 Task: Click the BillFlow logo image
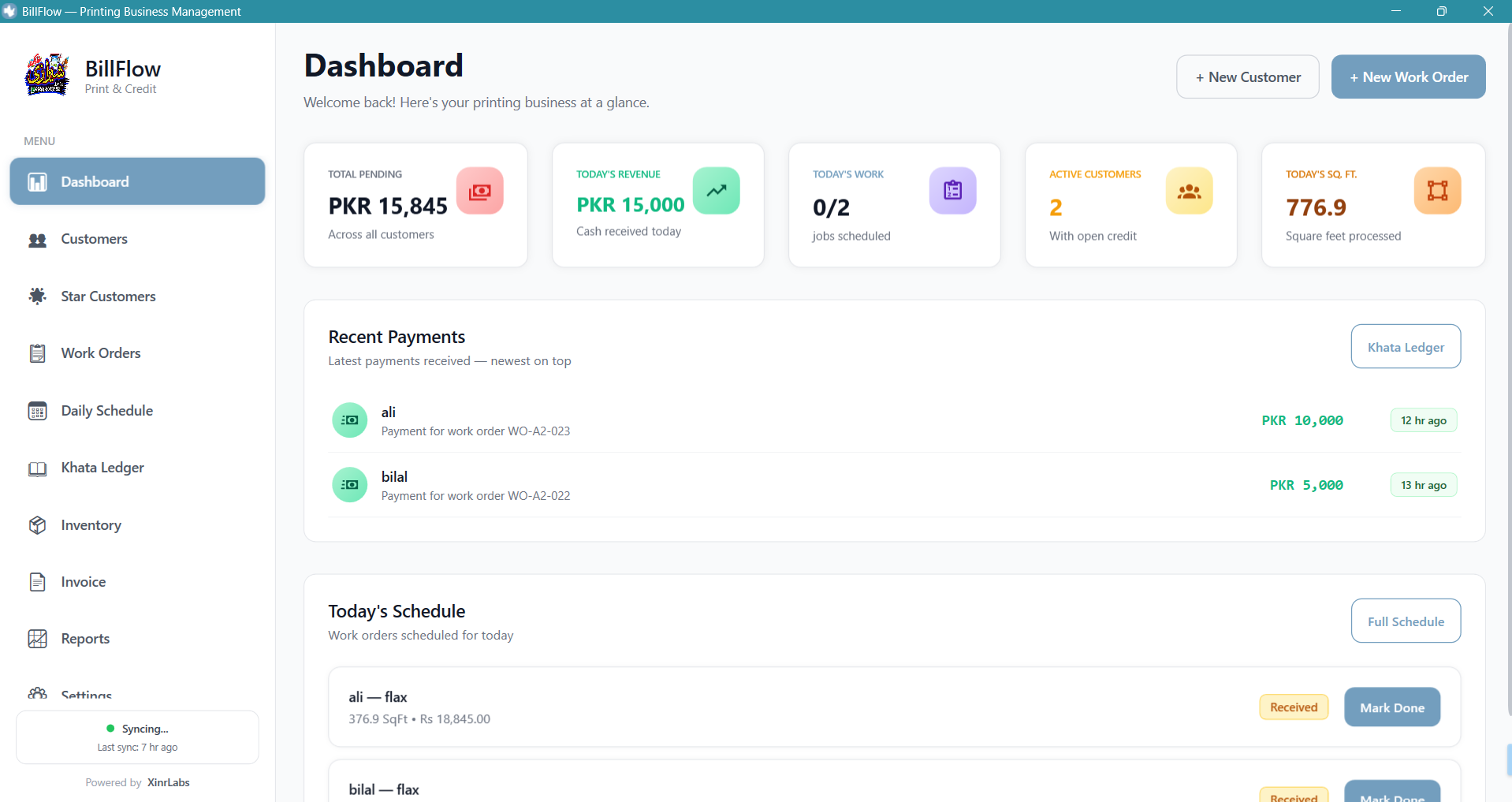(x=47, y=76)
